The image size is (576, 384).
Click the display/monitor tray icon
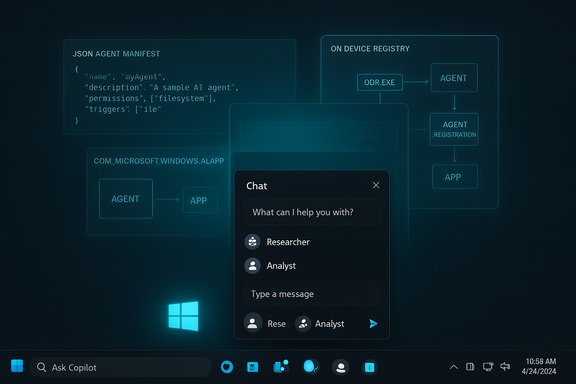(488, 366)
